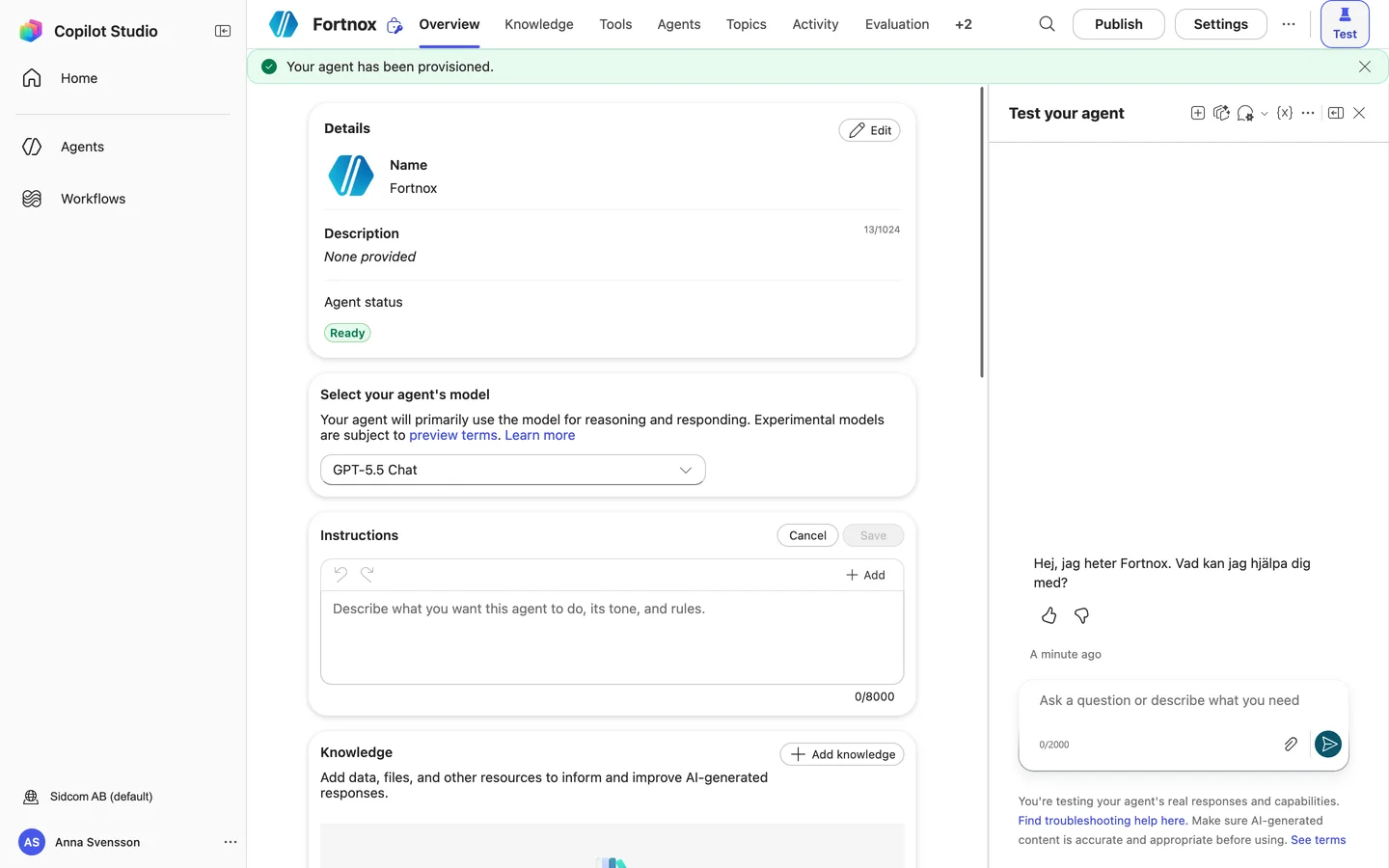1389x868 pixels.
Task: Toggle the Test panel button
Action: 1345,24
